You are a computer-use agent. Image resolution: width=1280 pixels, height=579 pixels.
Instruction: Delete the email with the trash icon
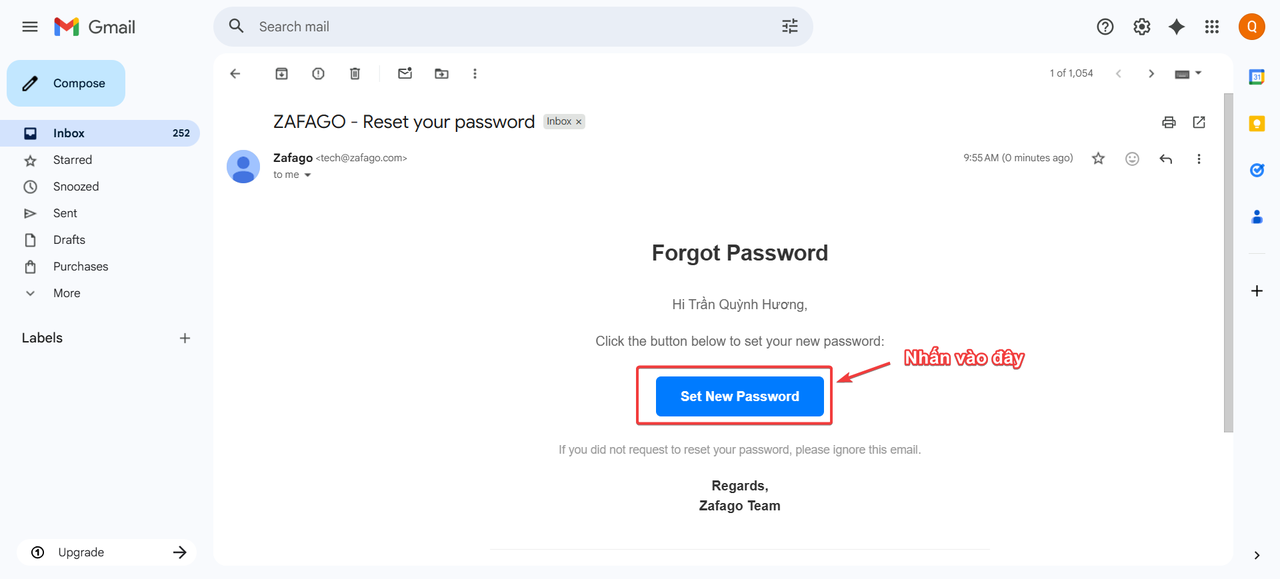pyautogui.click(x=355, y=74)
